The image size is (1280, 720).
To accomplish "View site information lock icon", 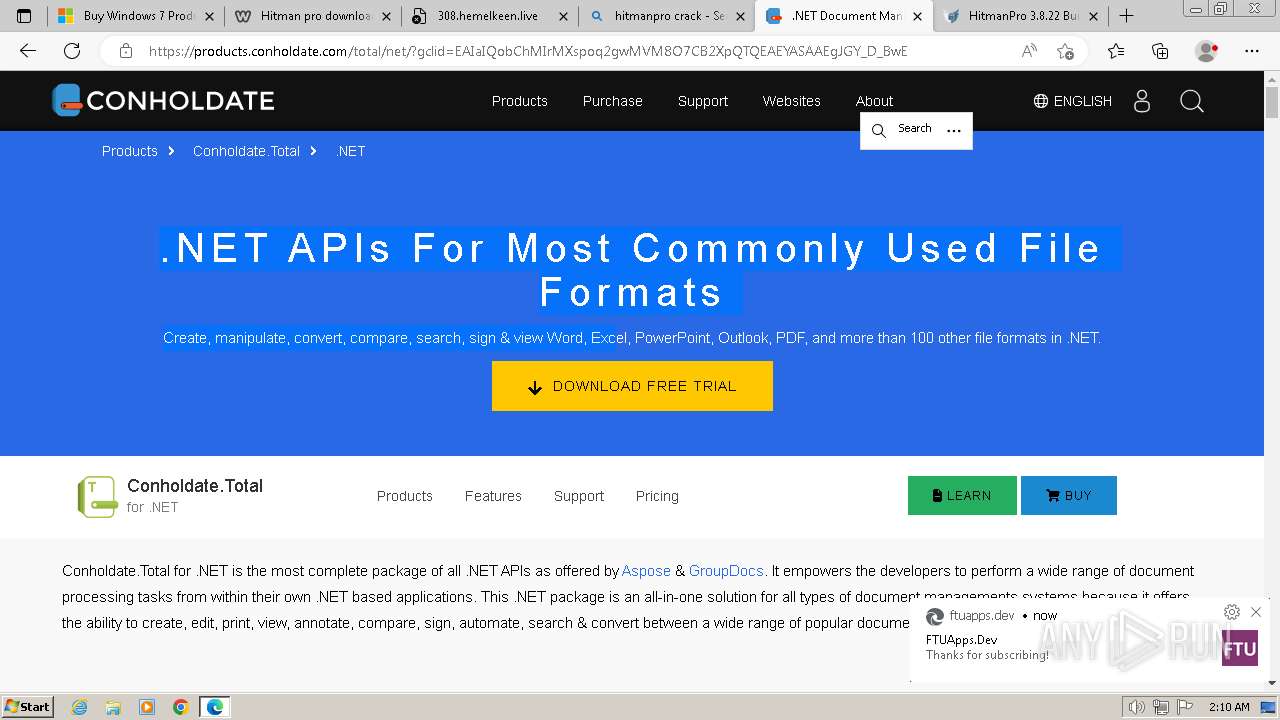I will click(126, 51).
